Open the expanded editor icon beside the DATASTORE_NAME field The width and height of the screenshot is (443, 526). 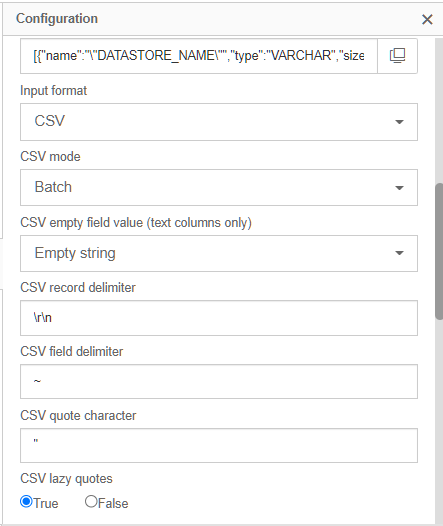[x=397, y=56]
